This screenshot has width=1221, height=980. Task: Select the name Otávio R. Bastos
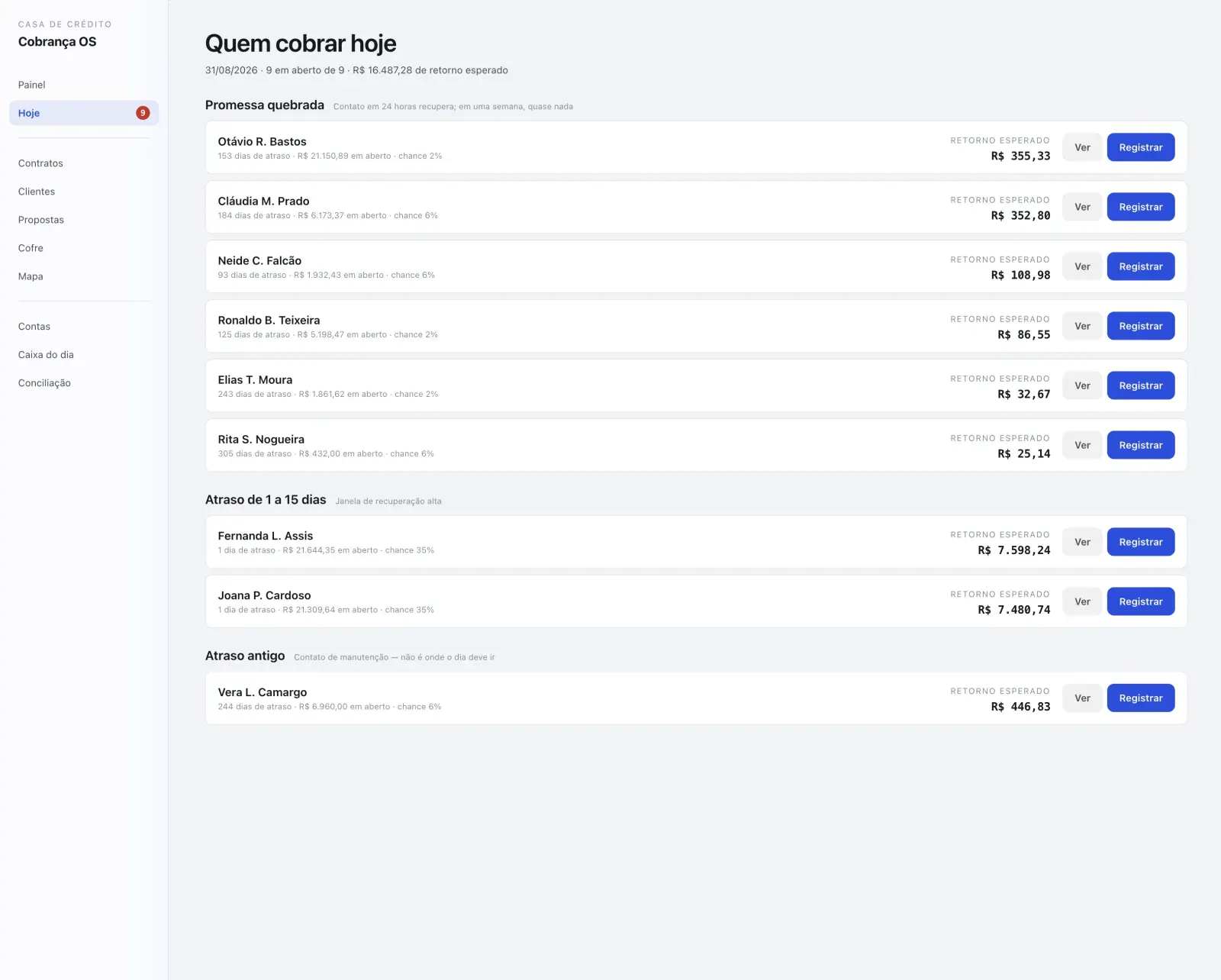(x=262, y=141)
